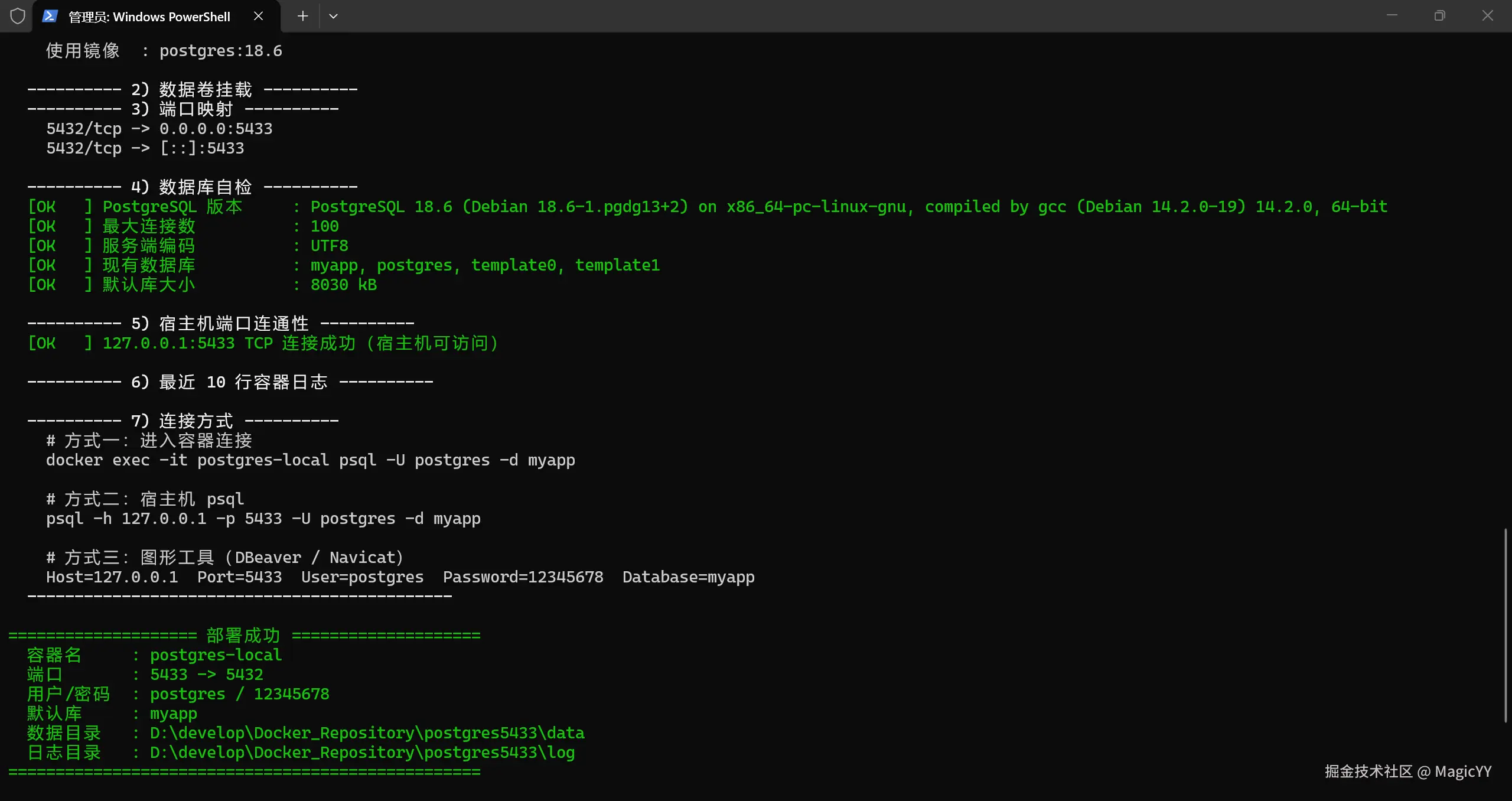Click the 部署成功 heading
Viewport: 1512px width, 801px height.
pos(243,636)
